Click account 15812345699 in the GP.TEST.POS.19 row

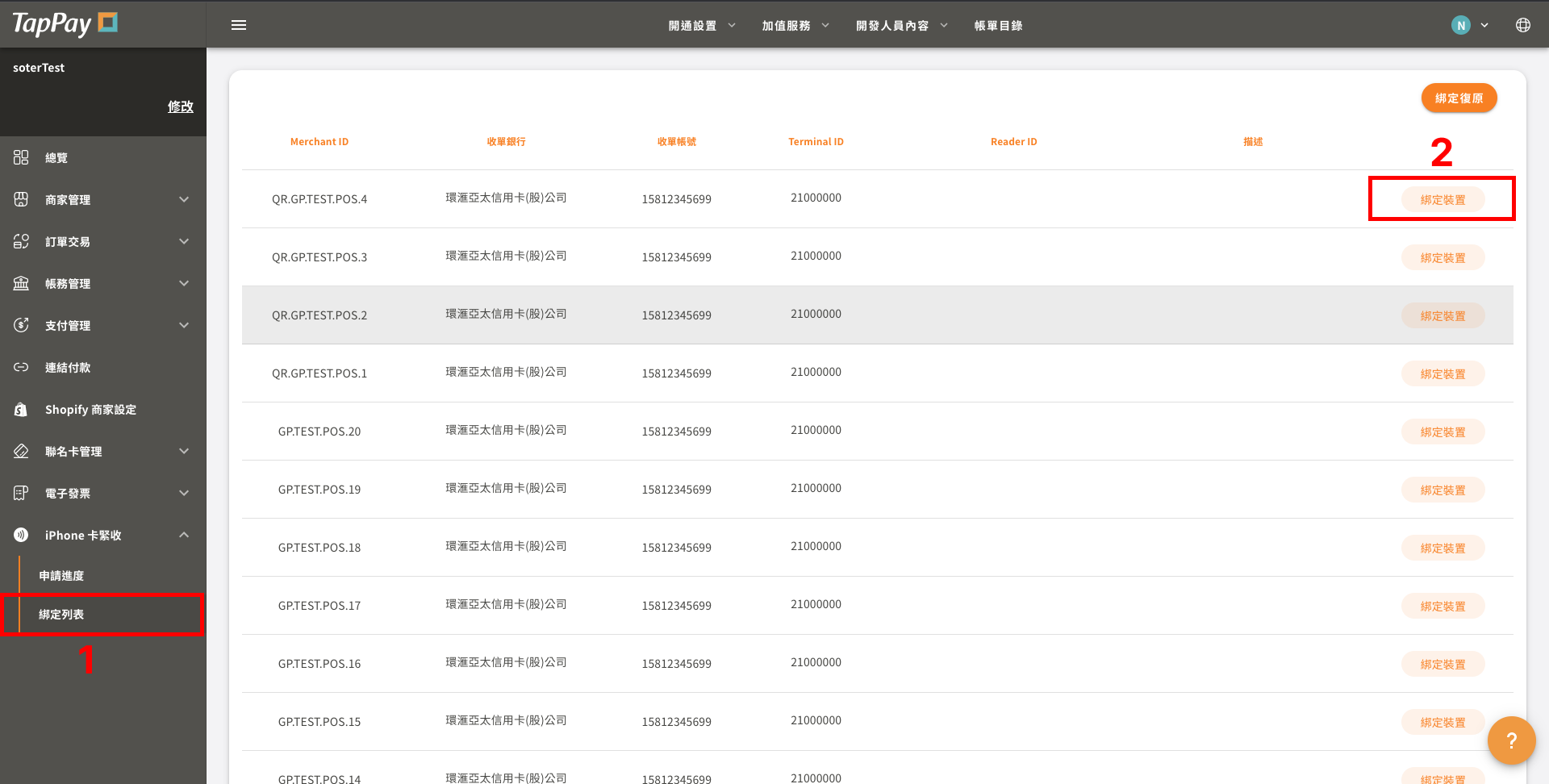pos(676,490)
